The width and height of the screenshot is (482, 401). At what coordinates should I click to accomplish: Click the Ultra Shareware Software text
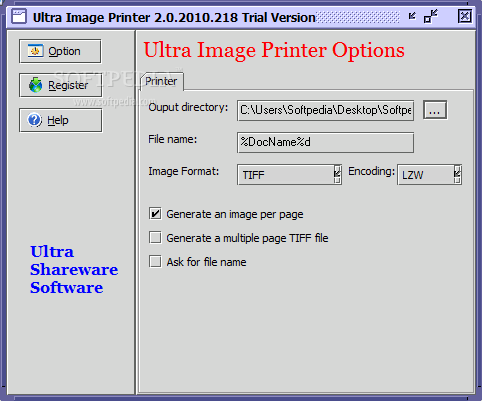click(x=74, y=270)
